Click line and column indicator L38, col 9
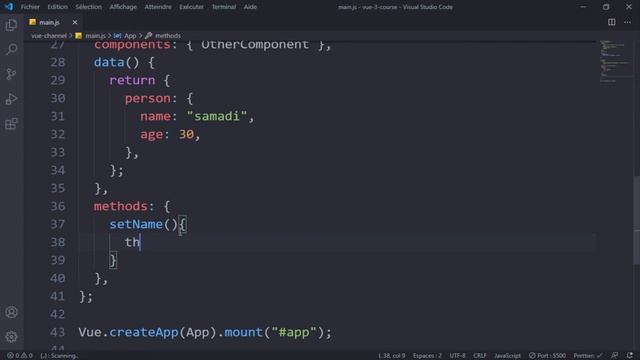This screenshot has height=360, width=640. click(x=392, y=356)
